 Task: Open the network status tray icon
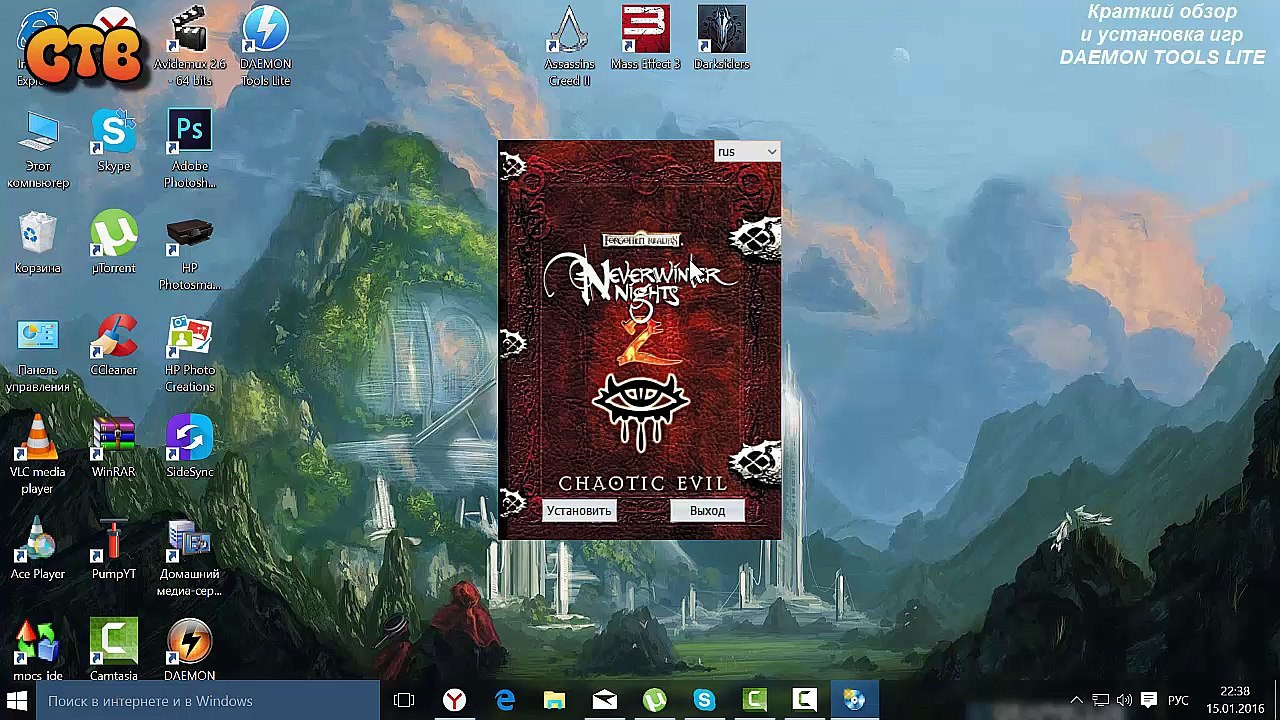(1101, 701)
